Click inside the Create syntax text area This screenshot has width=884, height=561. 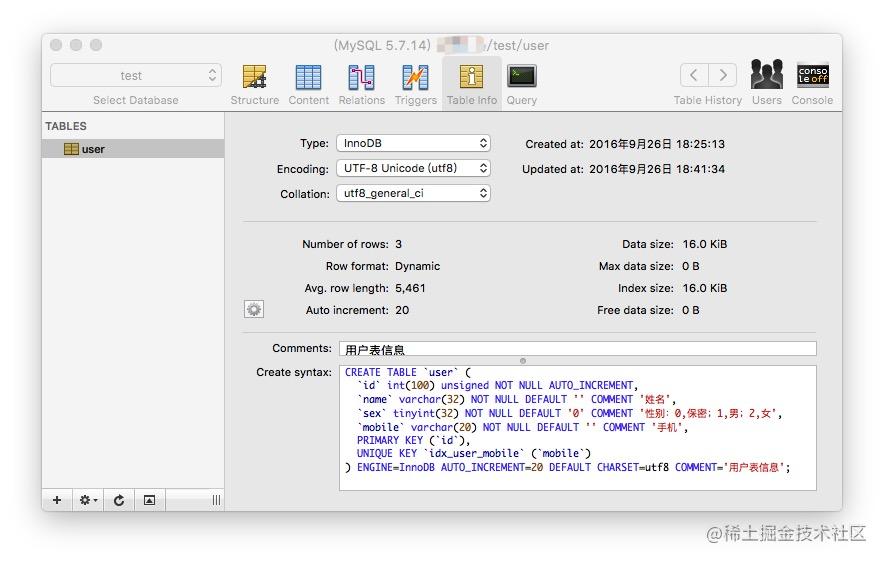pos(577,428)
